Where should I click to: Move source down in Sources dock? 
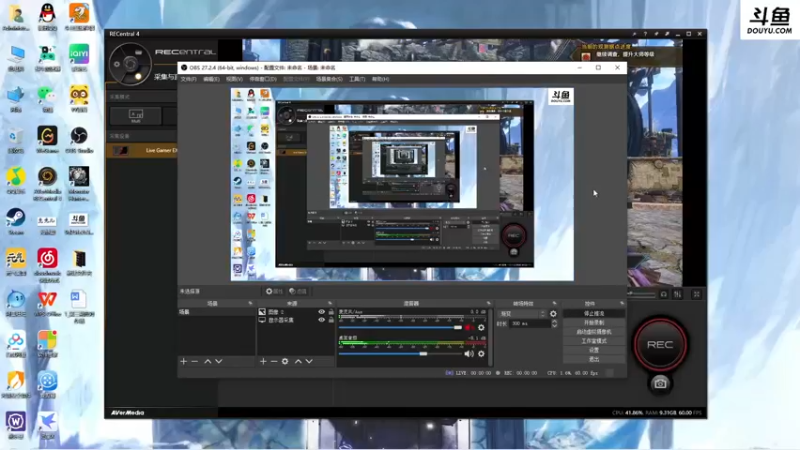coord(309,361)
